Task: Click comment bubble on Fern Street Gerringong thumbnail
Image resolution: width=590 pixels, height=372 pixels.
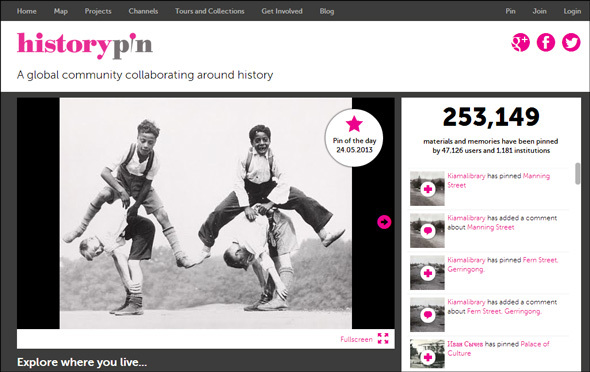Action: coord(428,315)
